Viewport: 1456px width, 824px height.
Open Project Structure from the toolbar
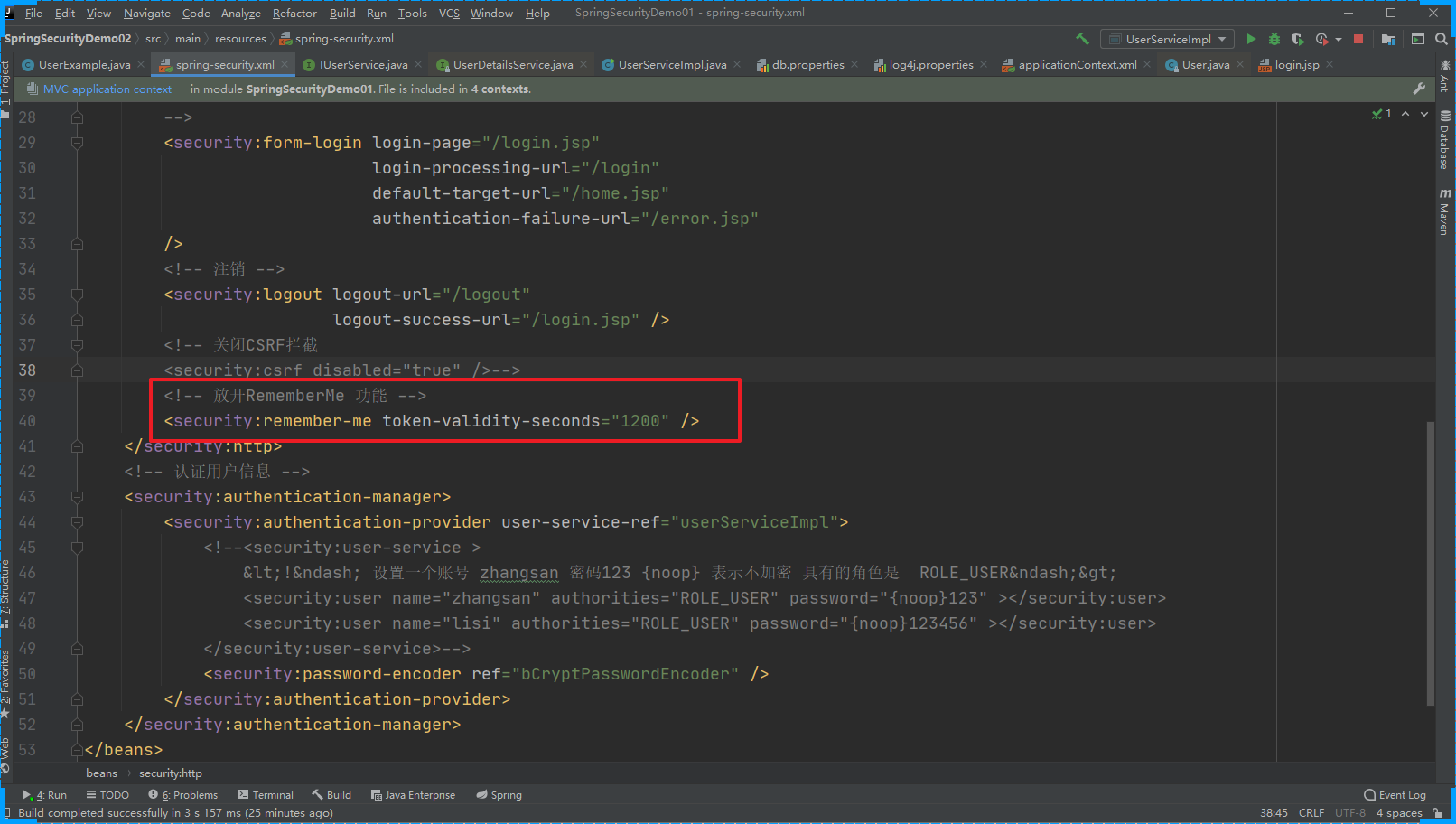point(1388,39)
